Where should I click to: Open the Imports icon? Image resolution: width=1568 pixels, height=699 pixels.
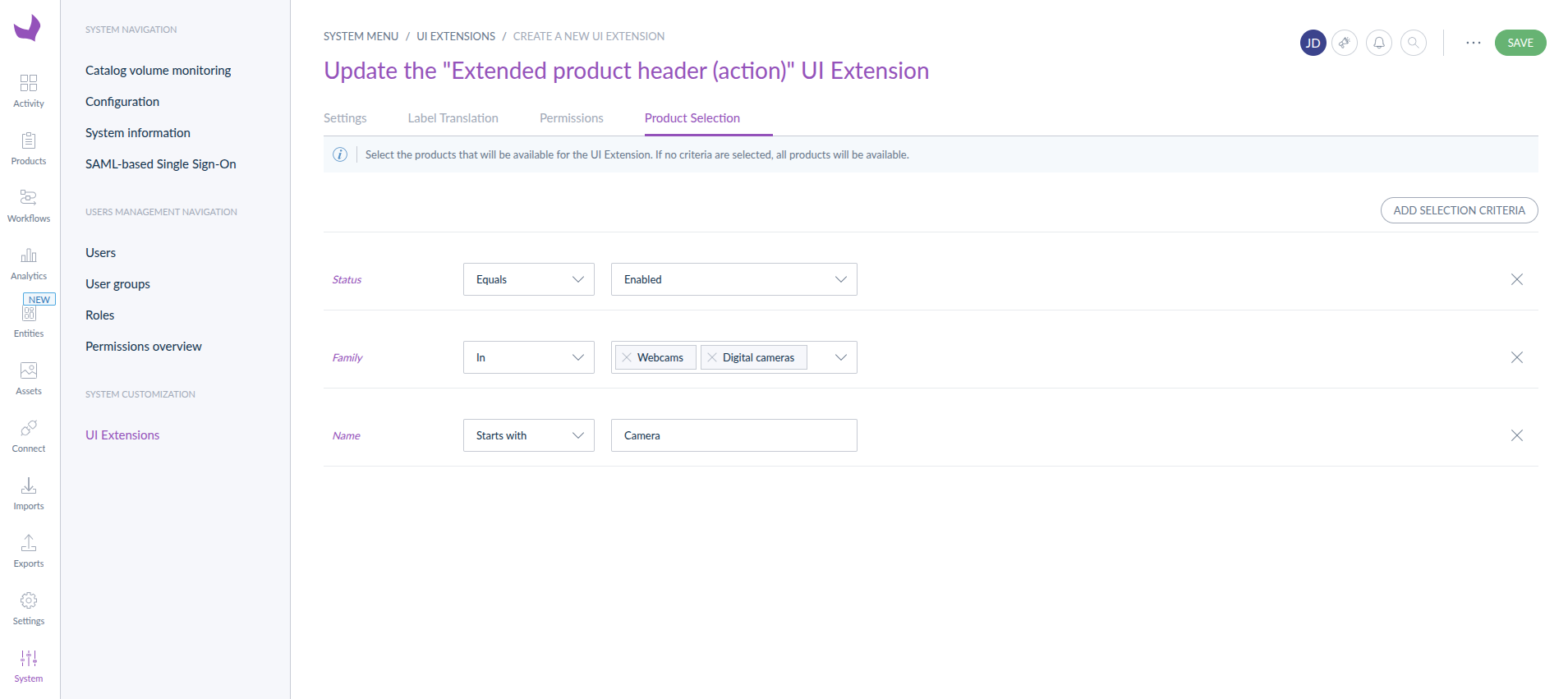[x=29, y=485]
